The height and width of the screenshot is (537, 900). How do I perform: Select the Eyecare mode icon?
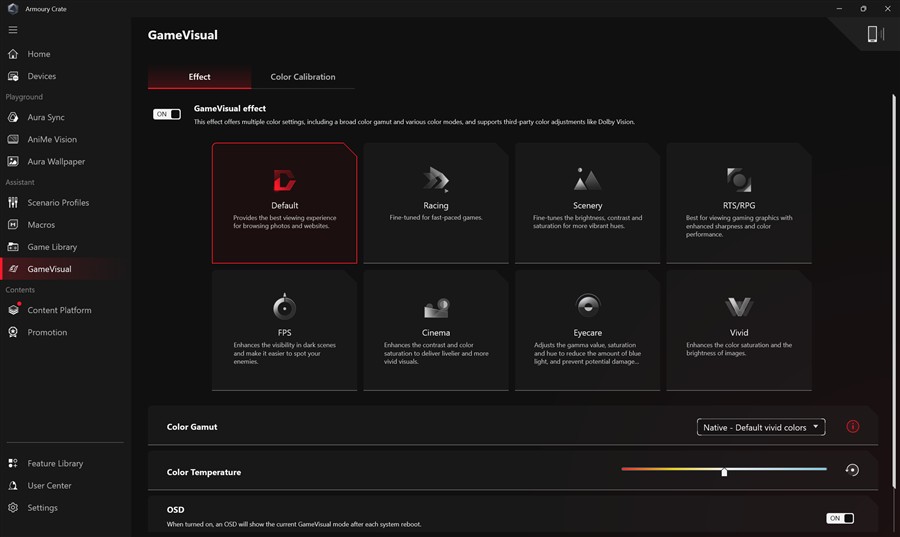tap(587, 306)
